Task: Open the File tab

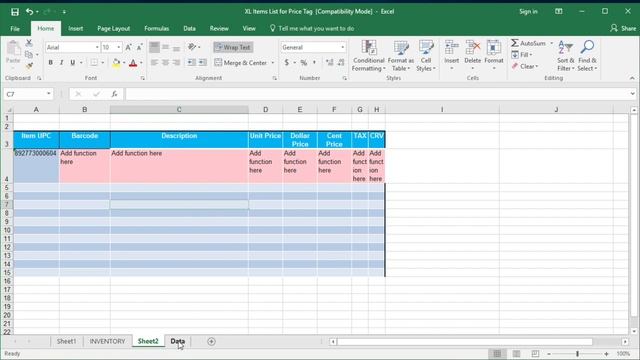Action: [x=15, y=29]
